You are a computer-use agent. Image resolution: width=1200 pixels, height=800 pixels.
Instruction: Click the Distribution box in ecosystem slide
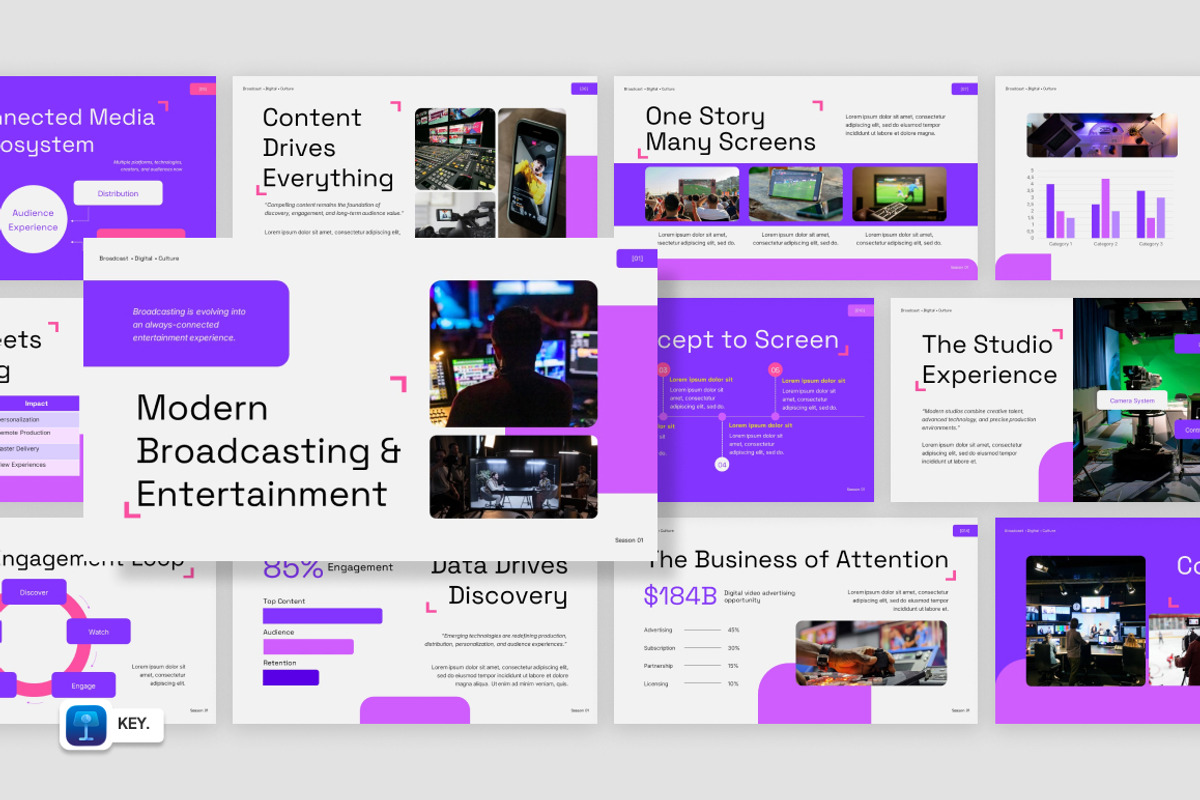pos(118,193)
